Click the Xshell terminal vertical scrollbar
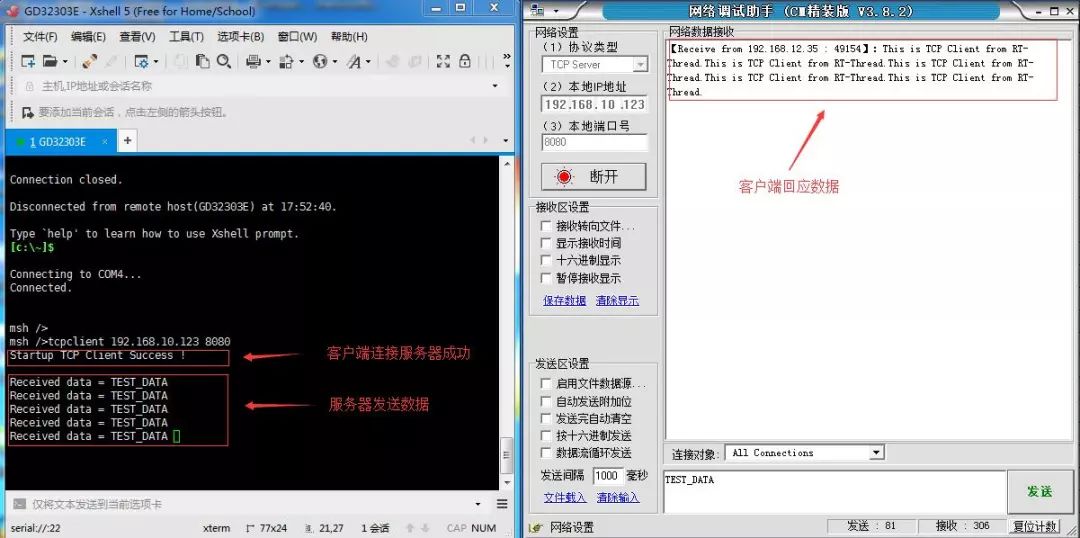The image size is (1080, 538). (506, 322)
